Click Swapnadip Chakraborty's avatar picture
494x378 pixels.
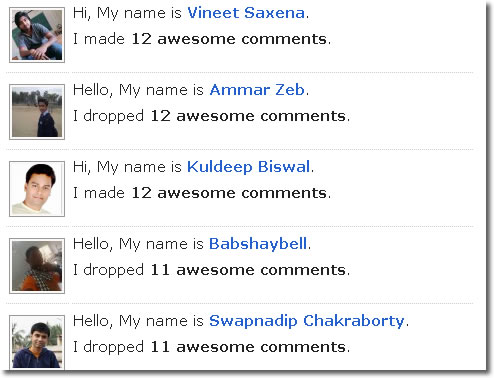coord(37,343)
